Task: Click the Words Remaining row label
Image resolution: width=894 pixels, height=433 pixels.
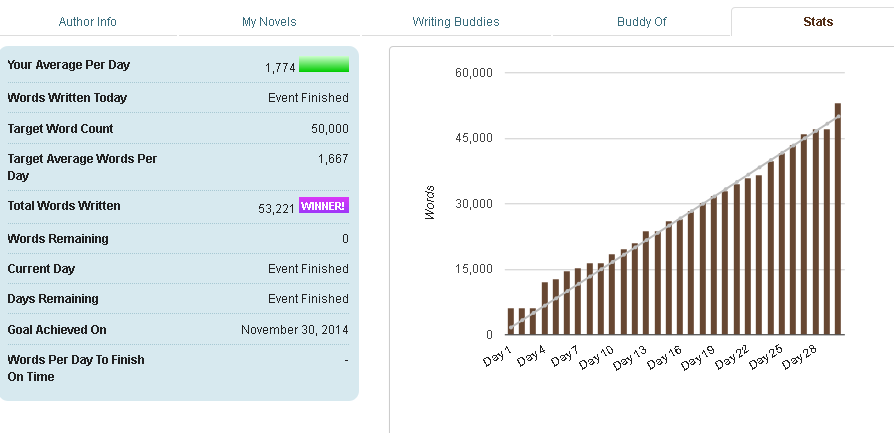Action: click(58, 239)
